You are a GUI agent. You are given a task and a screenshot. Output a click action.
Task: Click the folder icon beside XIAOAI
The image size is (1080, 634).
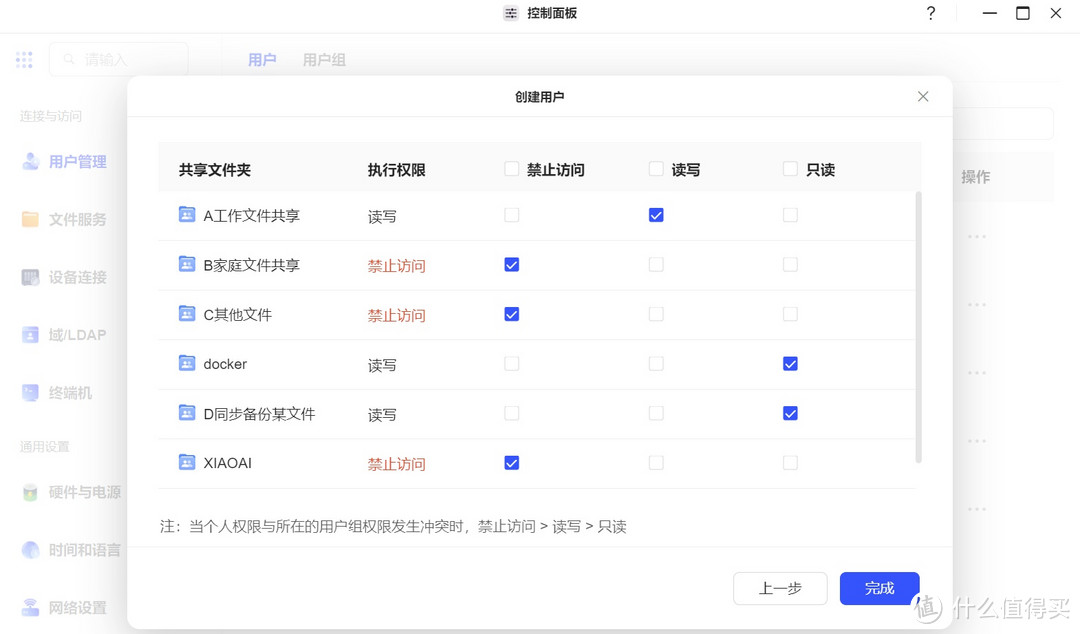click(x=187, y=462)
